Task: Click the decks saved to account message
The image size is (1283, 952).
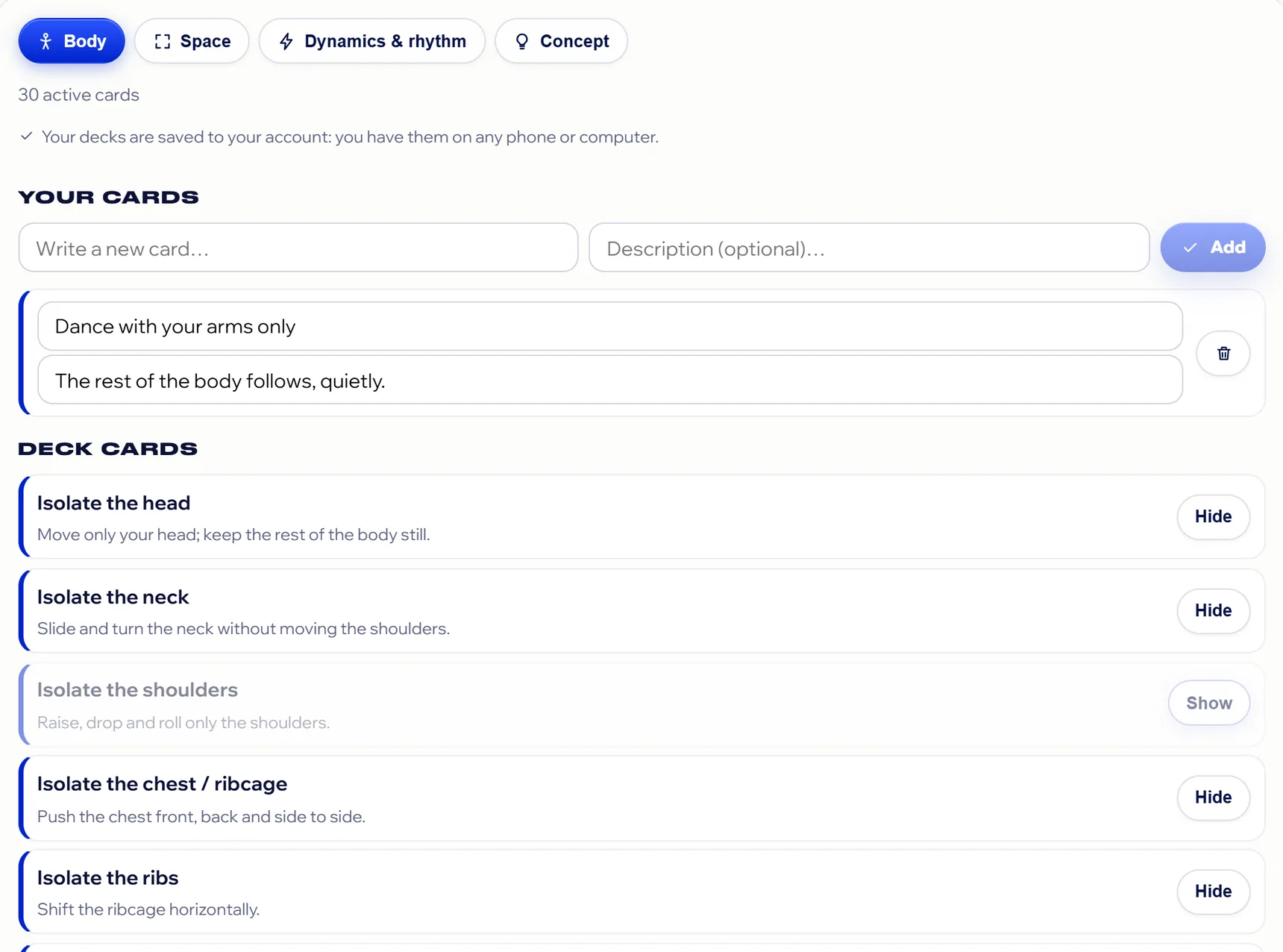Action: tap(350, 137)
